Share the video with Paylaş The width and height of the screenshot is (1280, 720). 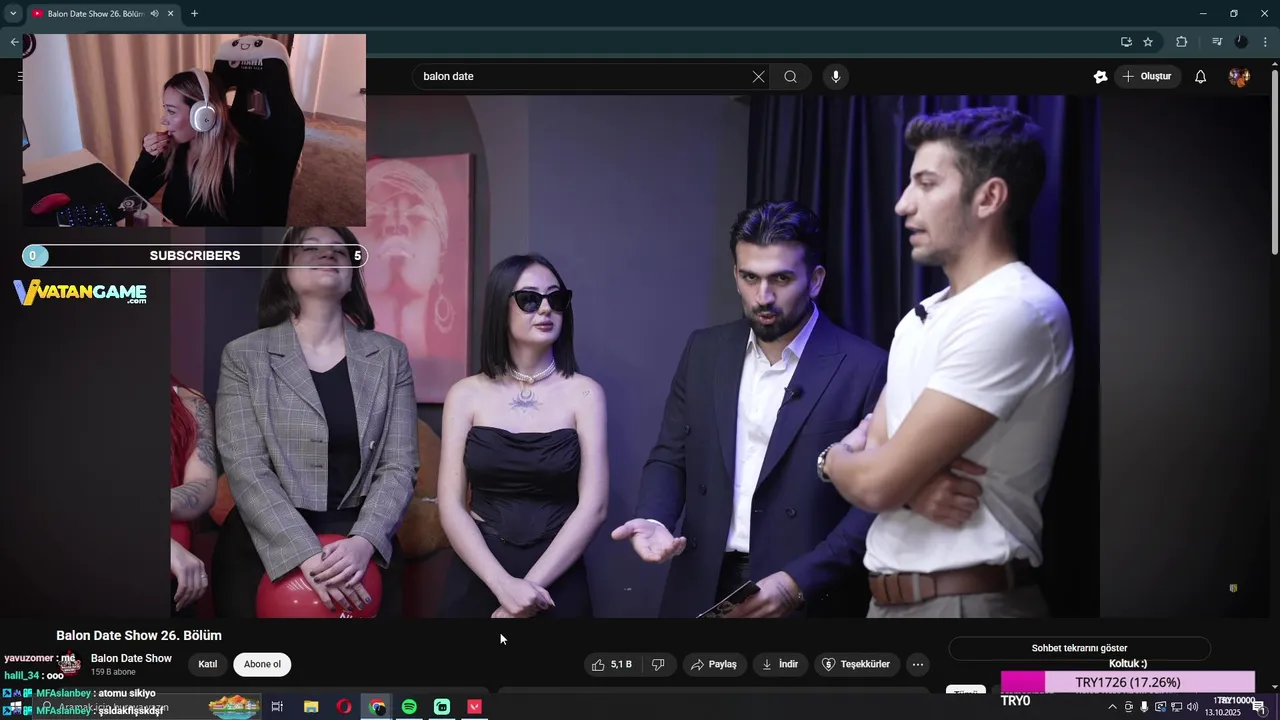(x=715, y=664)
